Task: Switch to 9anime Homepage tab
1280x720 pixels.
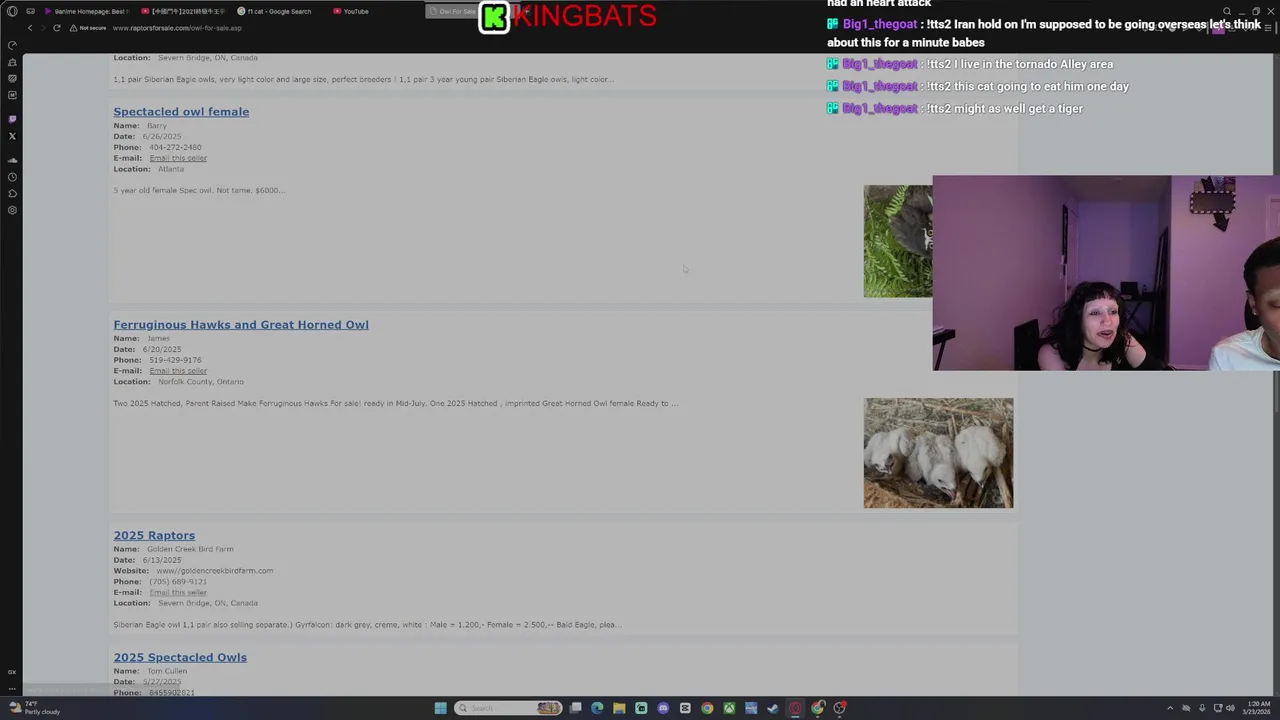Action: pyautogui.click(x=88, y=11)
